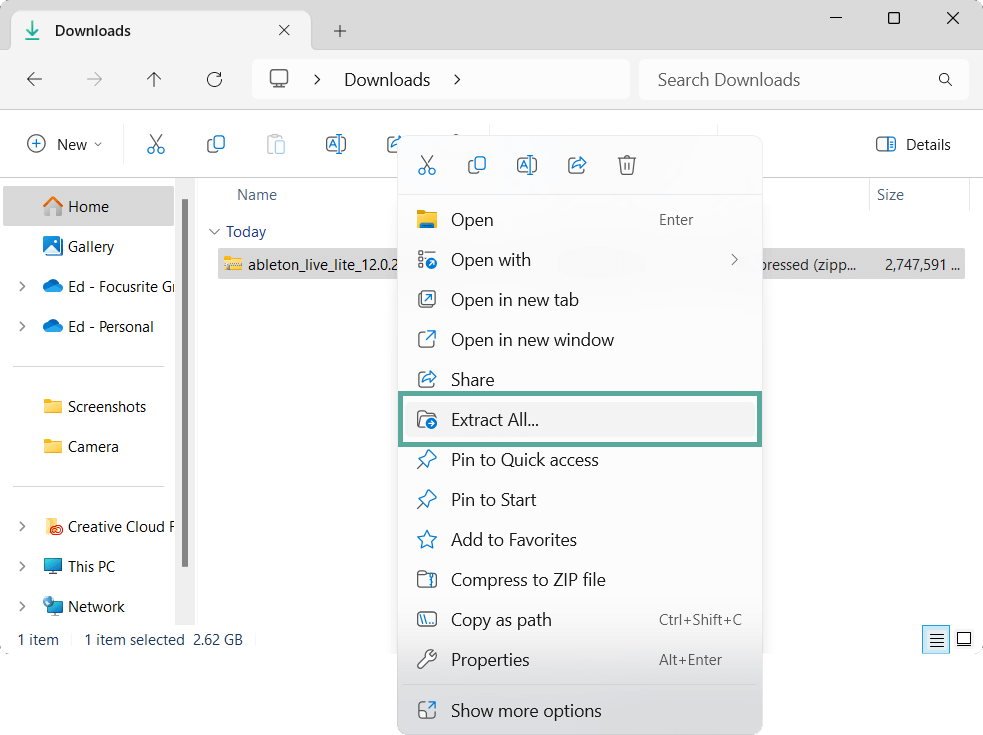Viewport: 983px width, 735px height.
Task: Click the Delete trash icon in the context menu
Action: click(627, 165)
